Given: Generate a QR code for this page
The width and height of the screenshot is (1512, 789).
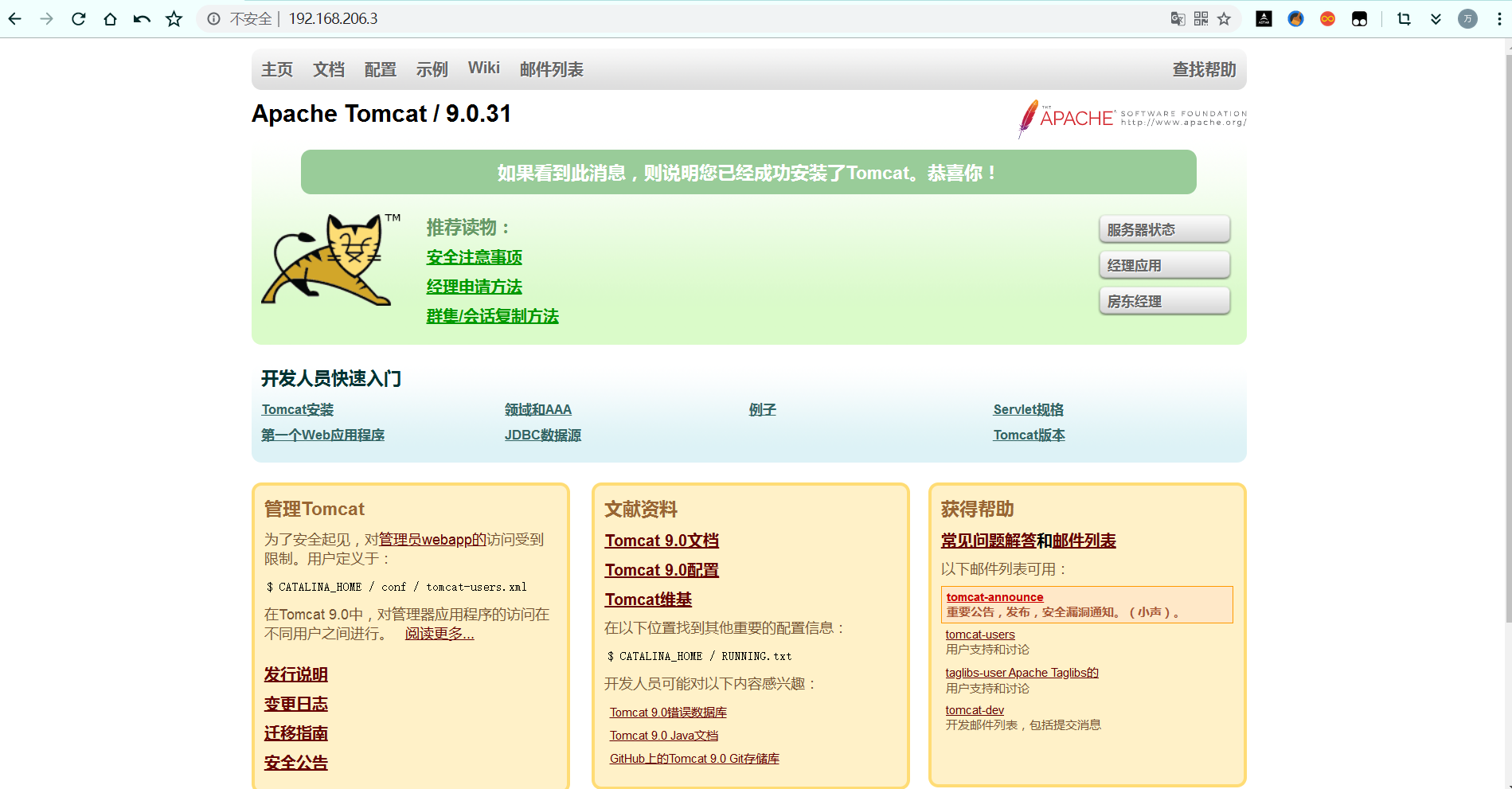Looking at the screenshot, I should coord(1201,19).
